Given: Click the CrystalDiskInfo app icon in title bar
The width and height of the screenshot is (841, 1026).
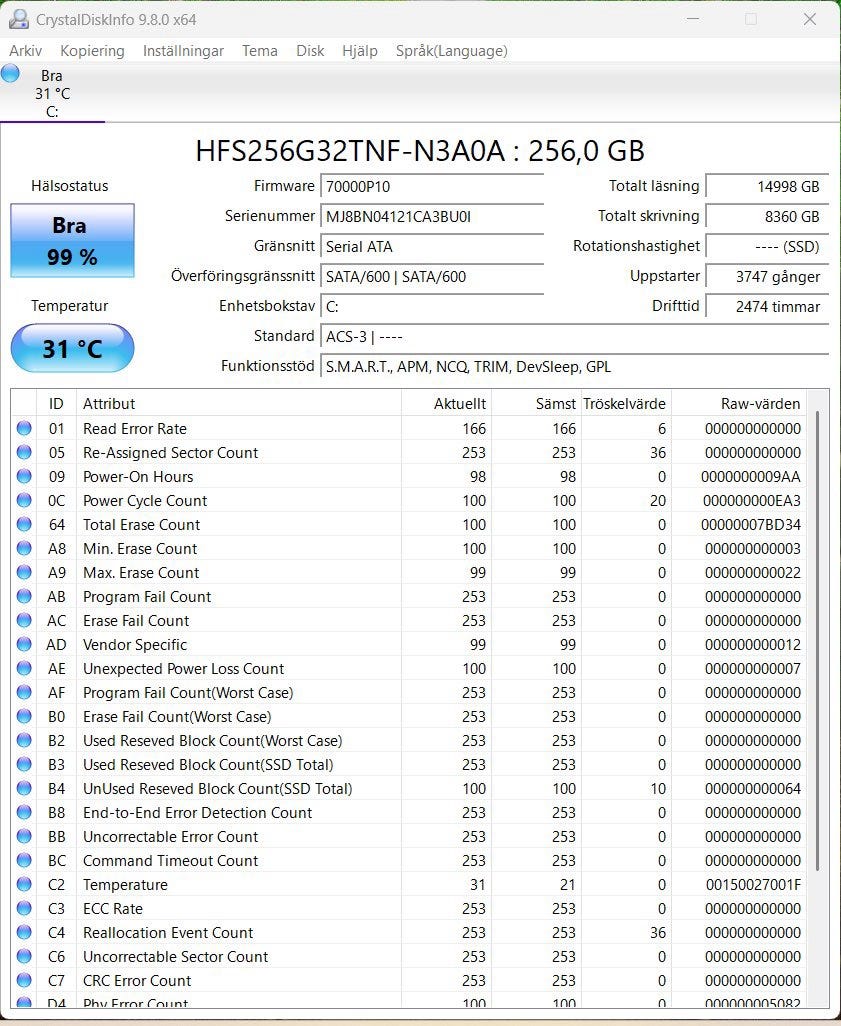Looking at the screenshot, I should tap(18, 19).
